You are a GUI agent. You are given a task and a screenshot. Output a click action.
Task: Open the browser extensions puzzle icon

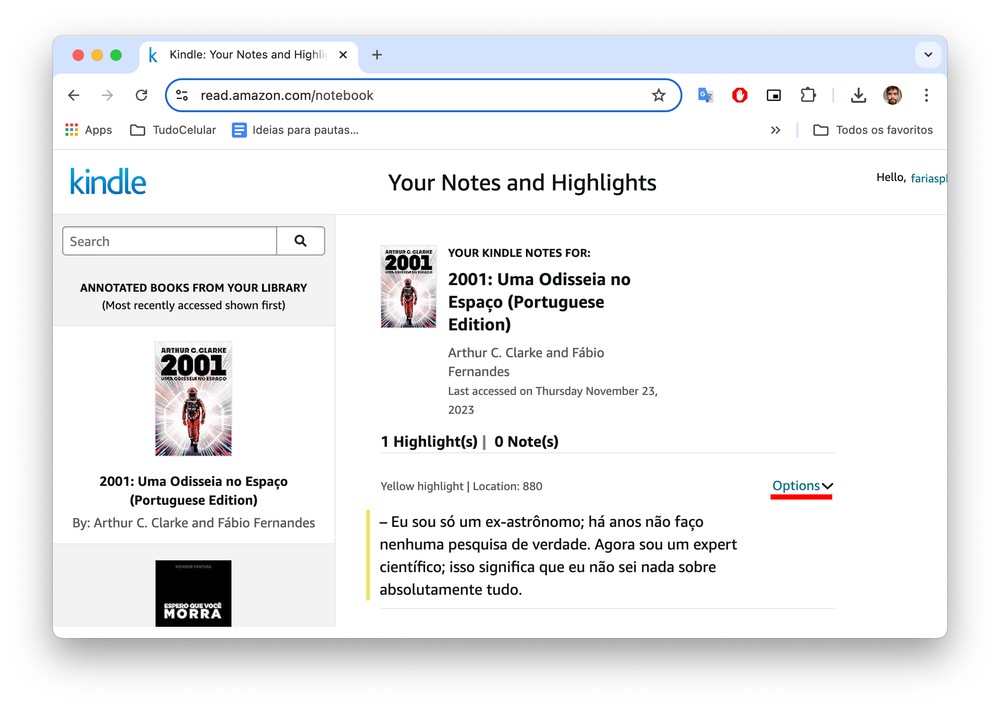click(x=808, y=96)
